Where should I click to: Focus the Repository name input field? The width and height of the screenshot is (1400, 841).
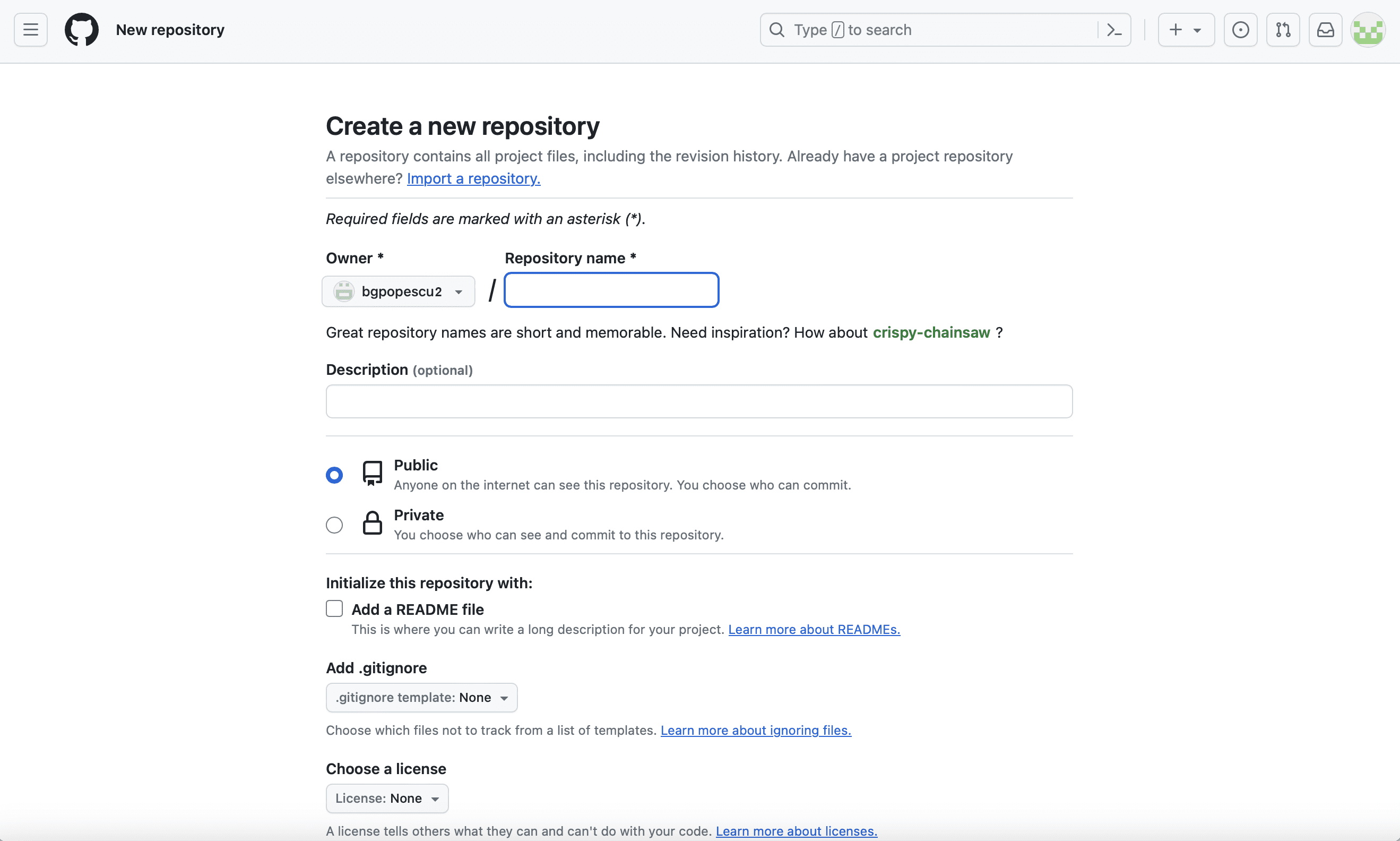pyautogui.click(x=611, y=290)
